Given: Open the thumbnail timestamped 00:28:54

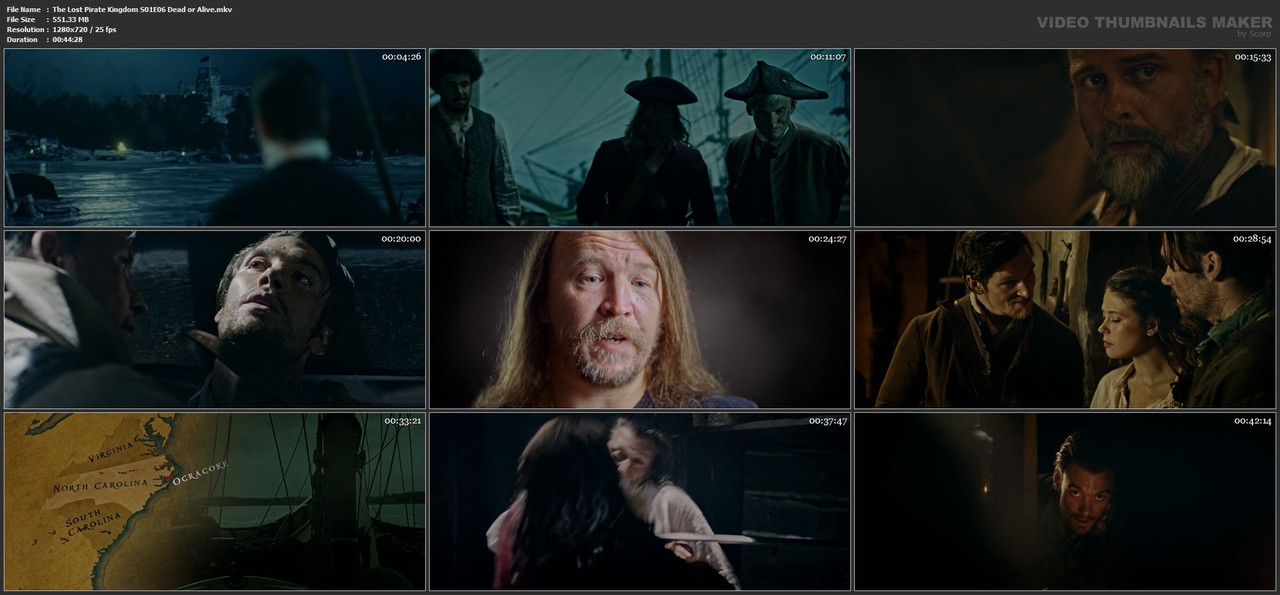Looking at the screenshot, I should [1065, 320].
